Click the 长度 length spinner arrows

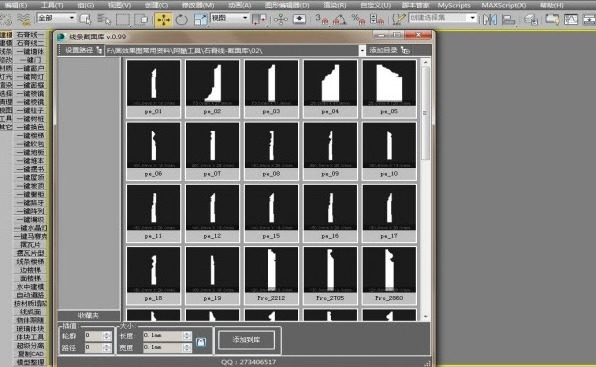click(x=187, y=335)
